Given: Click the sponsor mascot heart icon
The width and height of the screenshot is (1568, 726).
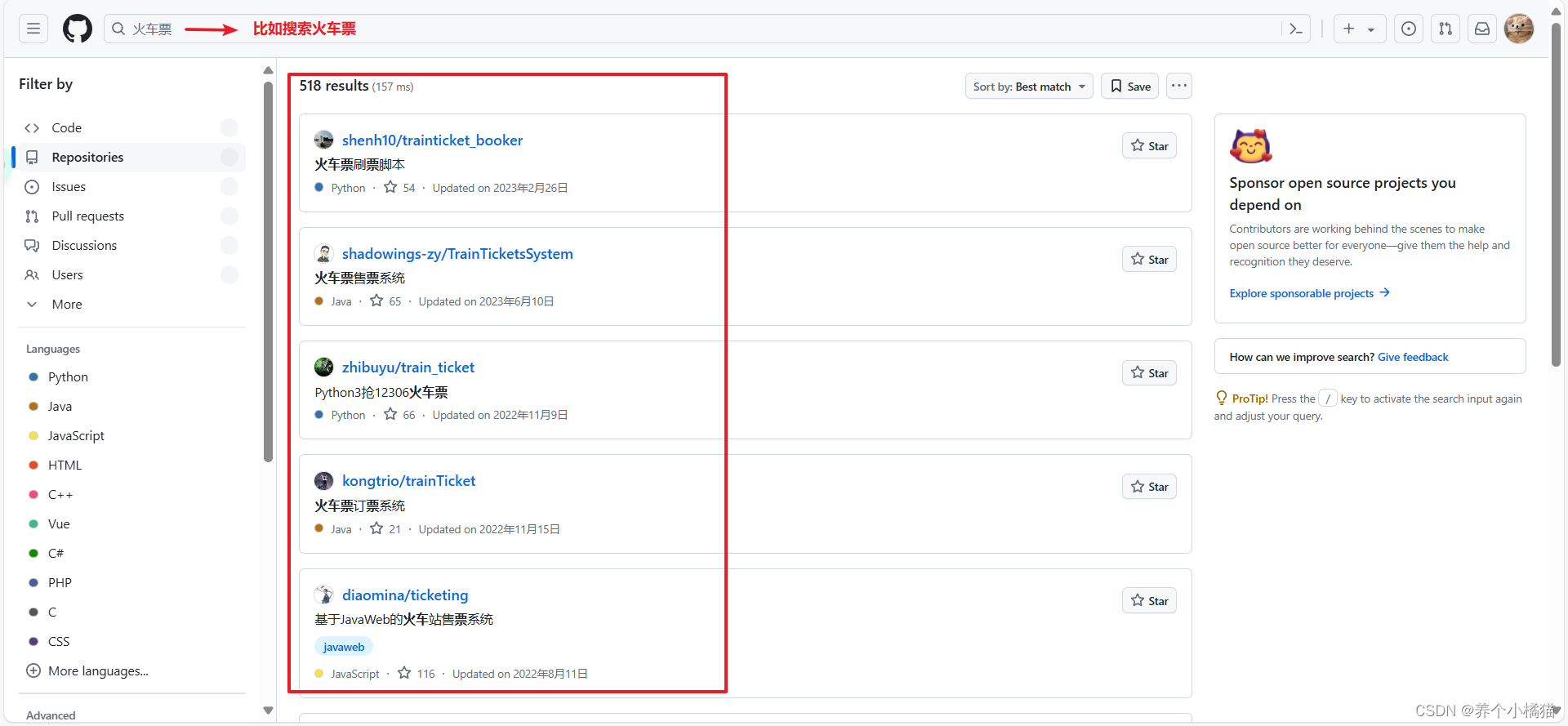Looking at the screenshot, I should [x=1250, y=146].
